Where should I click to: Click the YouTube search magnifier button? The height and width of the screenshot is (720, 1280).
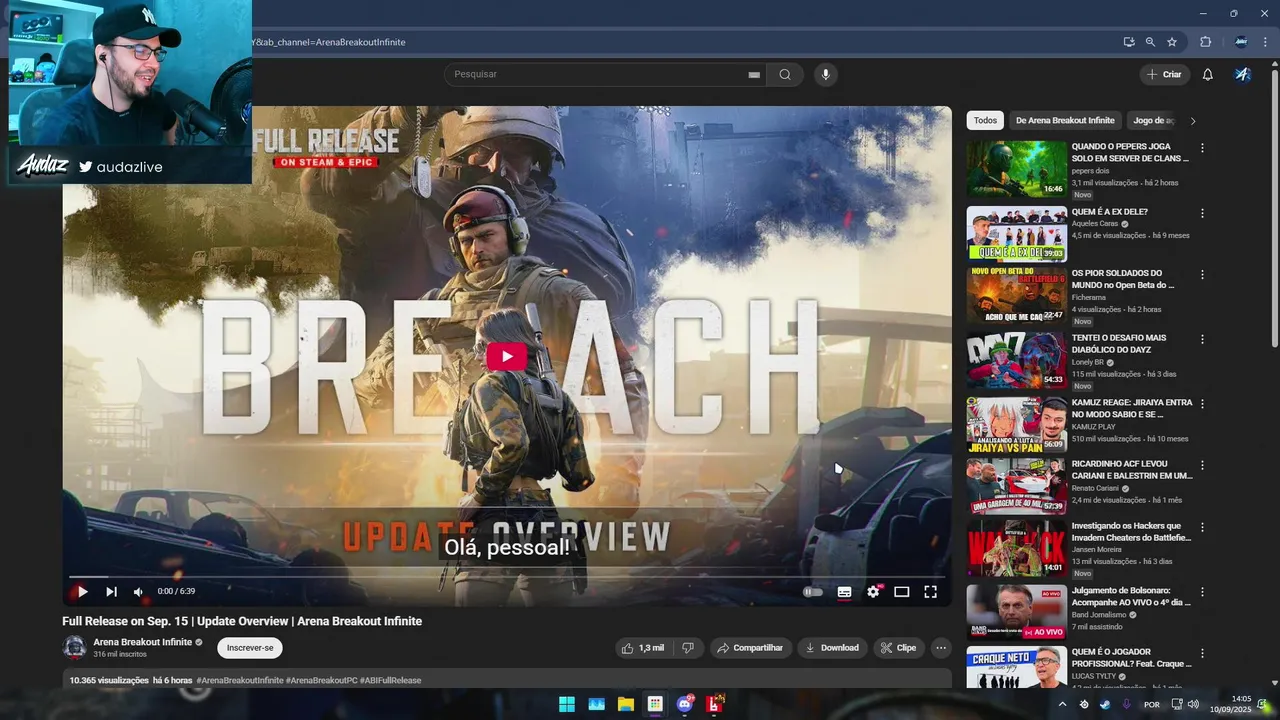(x=785, y=74)
